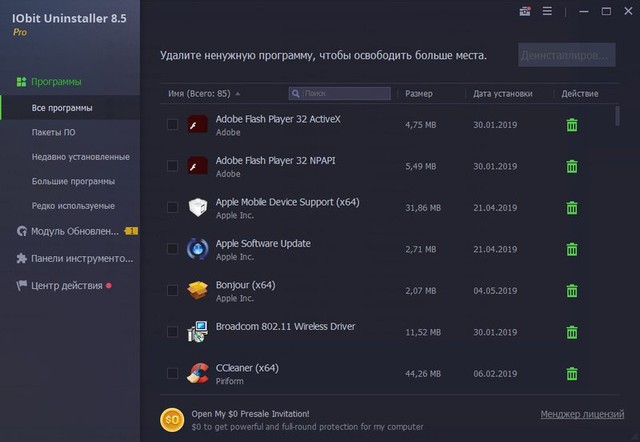Sort list by the Имя column arrow
The image size is (640, 442).
[238, 94]
